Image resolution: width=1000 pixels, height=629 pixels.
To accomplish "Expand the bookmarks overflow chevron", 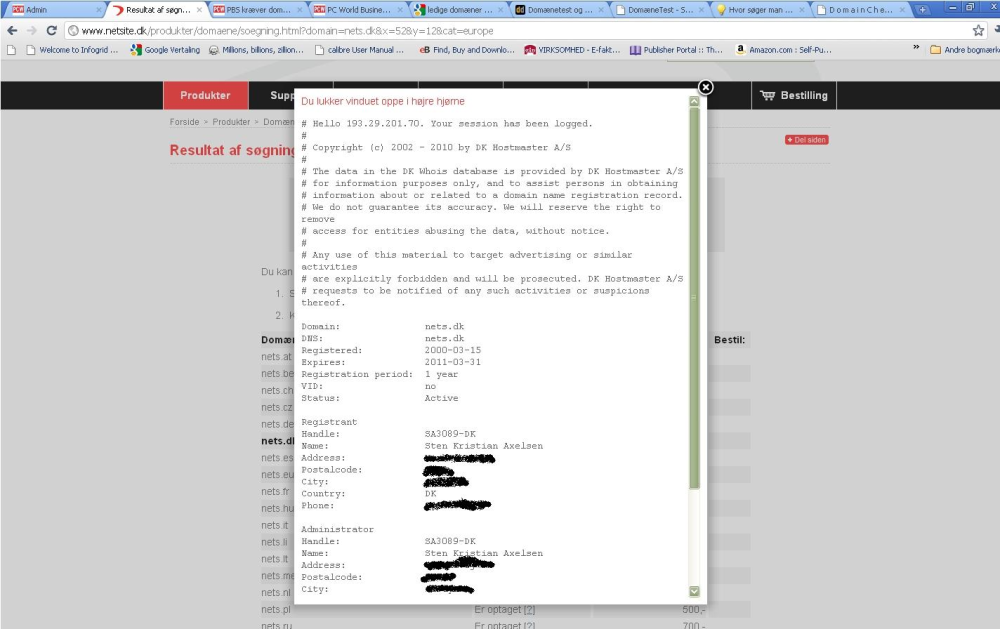I will 916,47.
